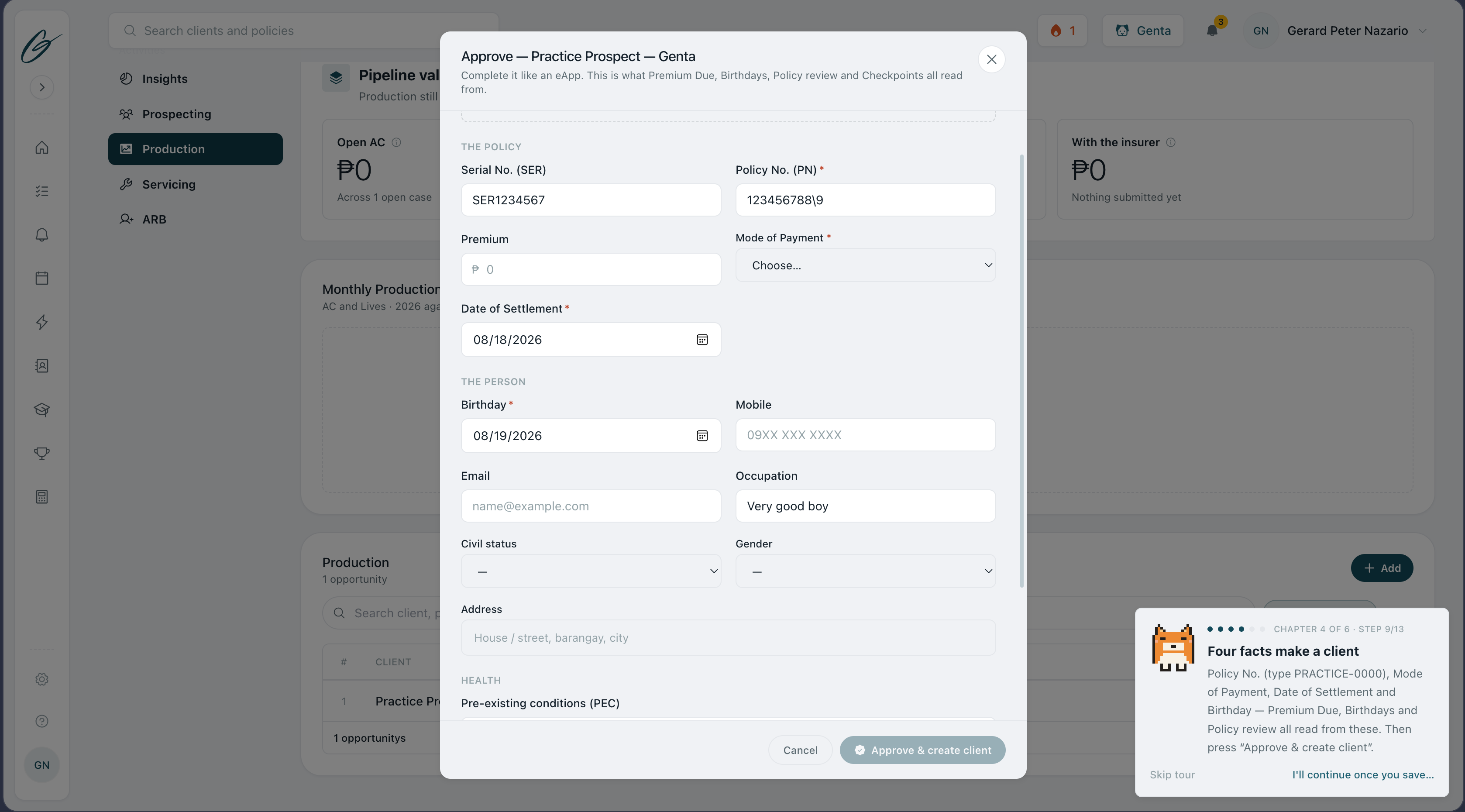Open the calendar icon in the left rail
Image resolution: width=1465 pixels, height=812 pixels.
tap(41, 278)
